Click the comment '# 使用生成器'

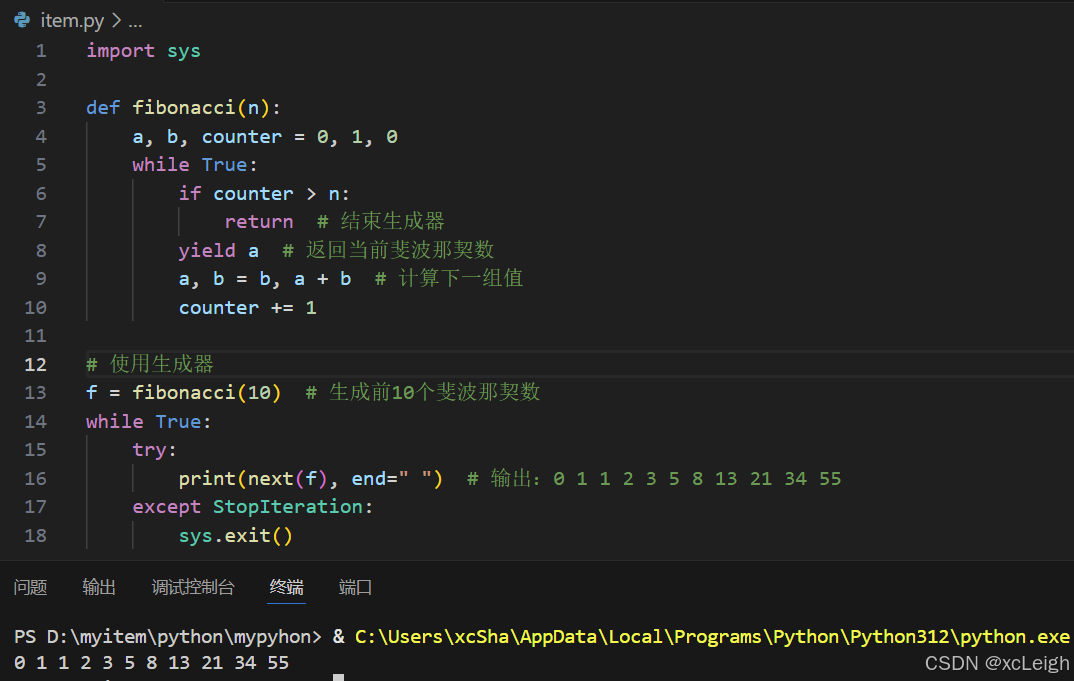150,364
